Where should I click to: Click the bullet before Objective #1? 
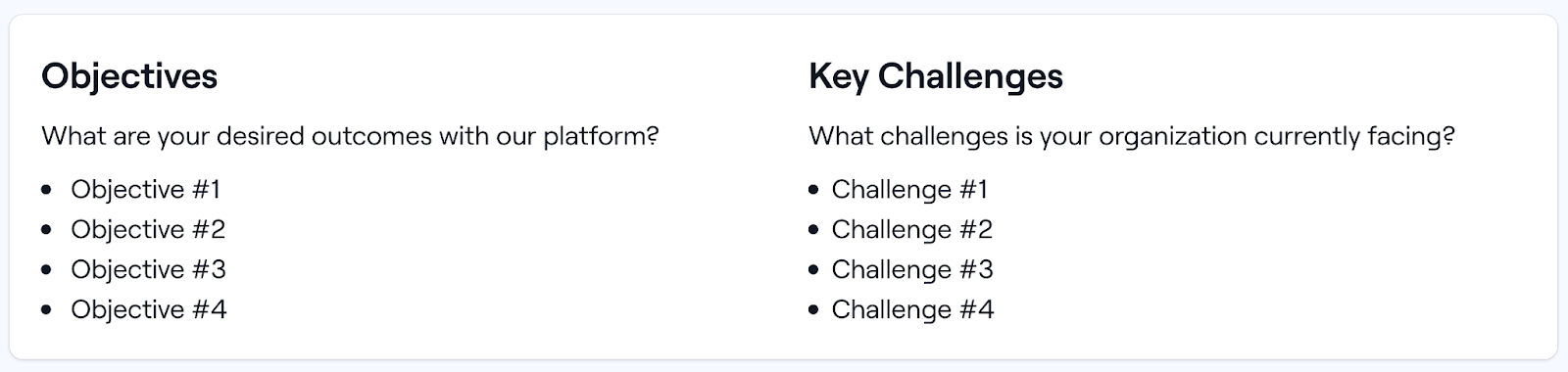coord(46,189)
